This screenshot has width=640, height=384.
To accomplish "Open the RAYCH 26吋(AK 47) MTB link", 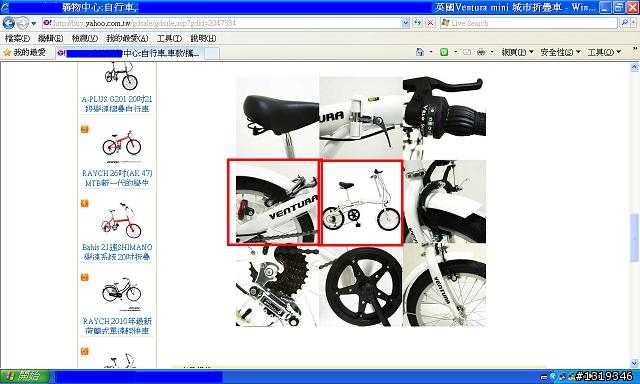I will [x=117, y=178].
